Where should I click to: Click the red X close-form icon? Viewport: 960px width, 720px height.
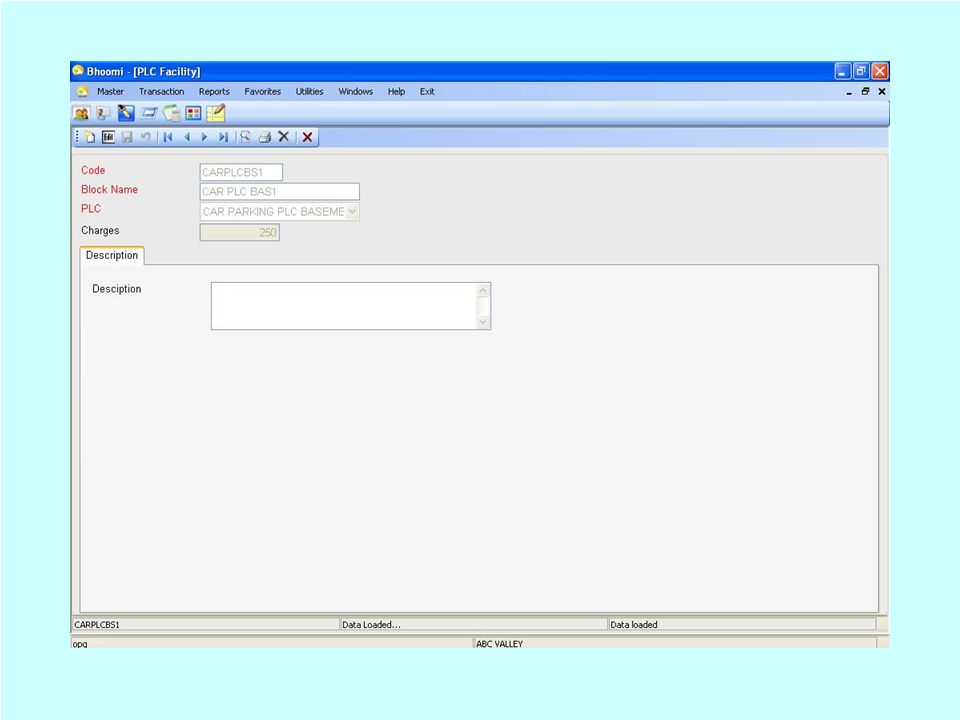pos(307,137)
